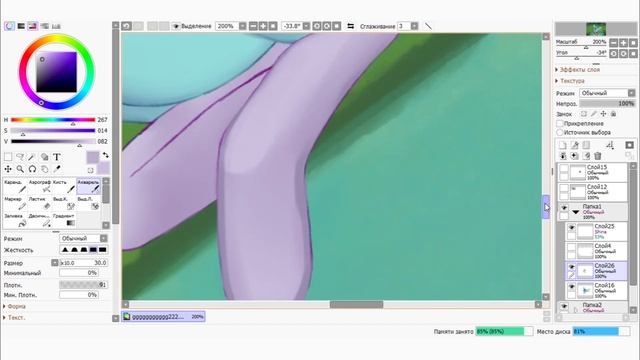
Task: Click the V value slider bar
Action: pos(53,141)
